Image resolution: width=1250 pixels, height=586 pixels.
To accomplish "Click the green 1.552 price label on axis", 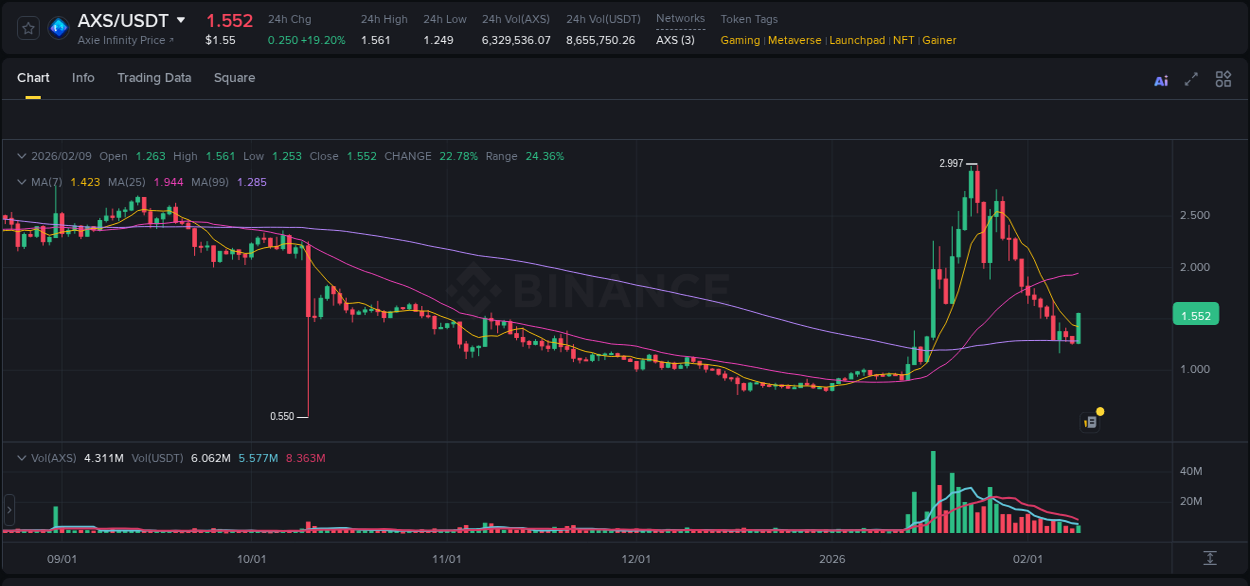I will coord(1196,314).
